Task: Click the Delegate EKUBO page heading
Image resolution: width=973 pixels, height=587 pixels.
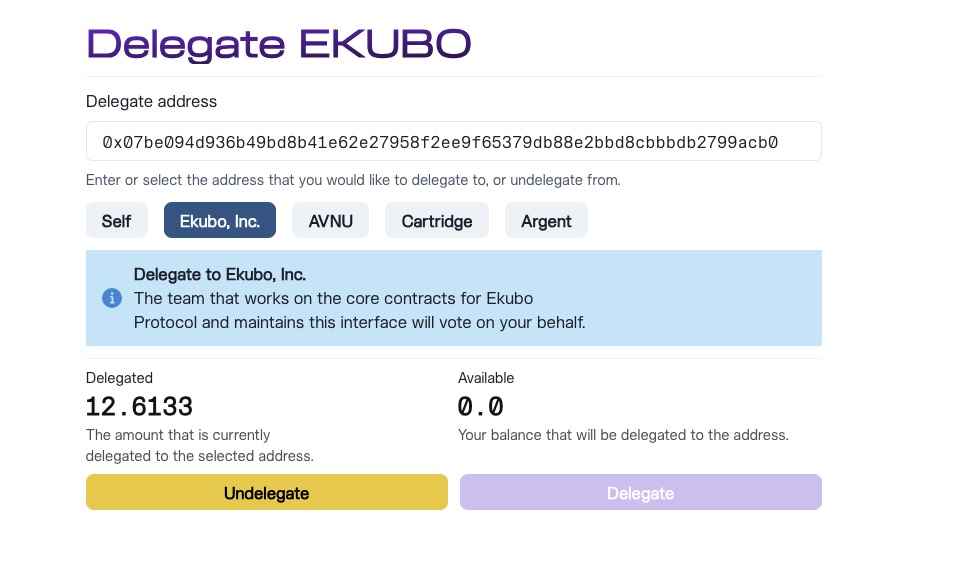Action: tap(278, 44)
